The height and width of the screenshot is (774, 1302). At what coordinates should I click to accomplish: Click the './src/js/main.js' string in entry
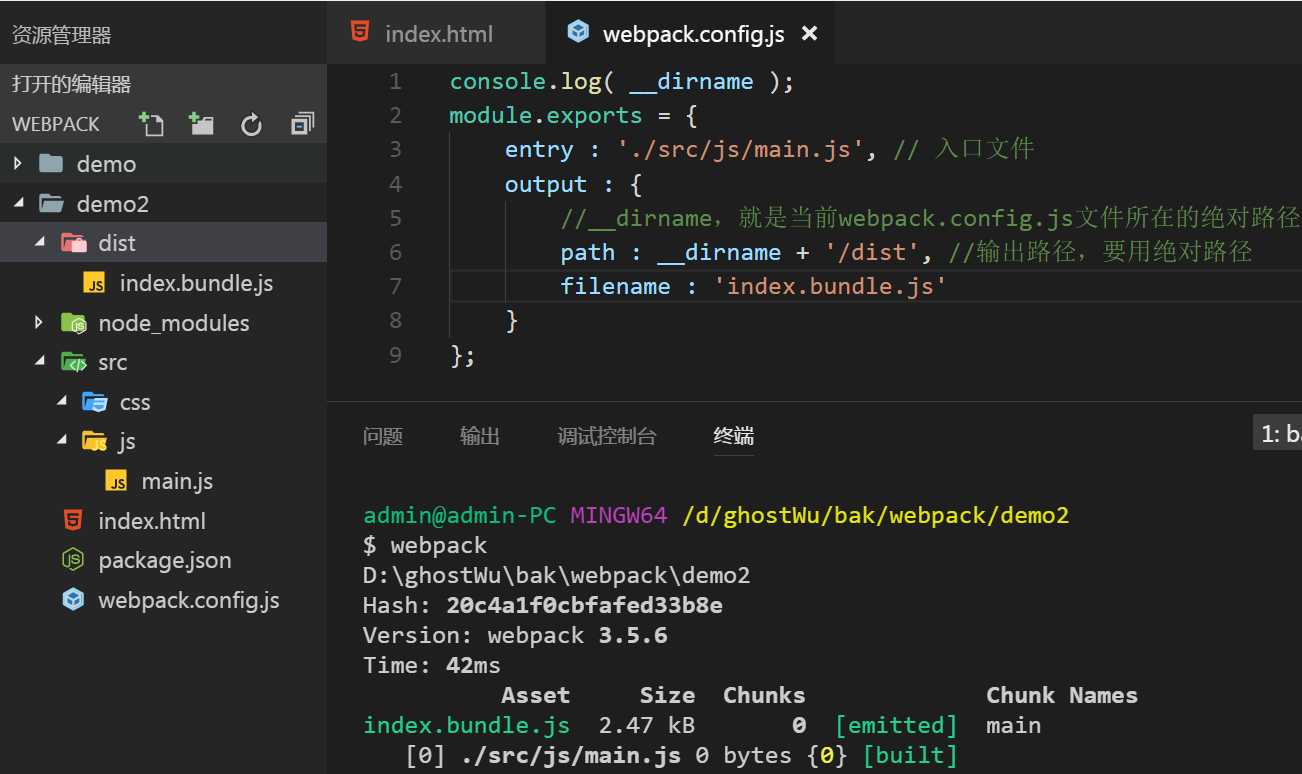[741, 150]
